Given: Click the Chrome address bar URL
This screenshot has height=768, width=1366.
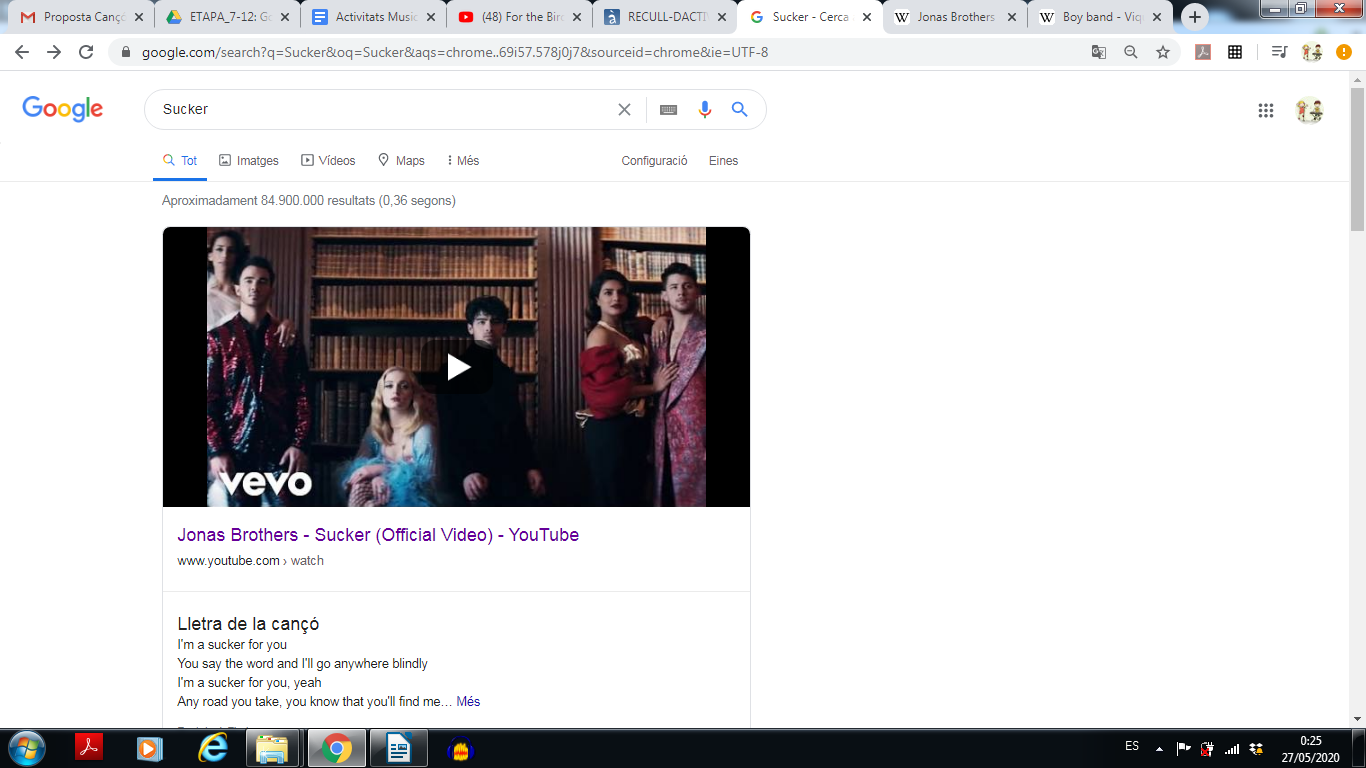Looking at the screenshot, I should coord(455,52).
